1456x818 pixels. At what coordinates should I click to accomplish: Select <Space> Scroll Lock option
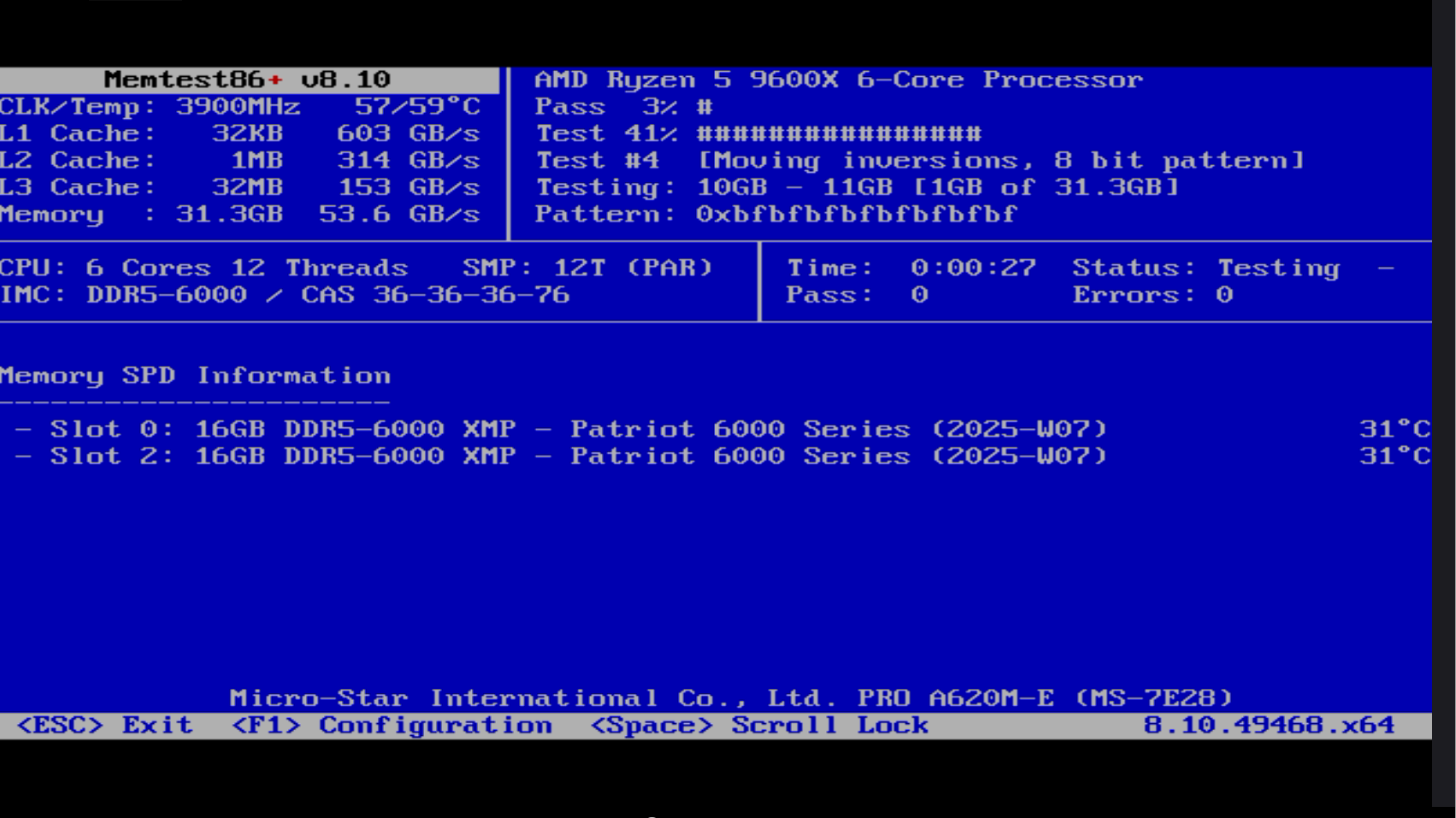(x=759, y=726)
